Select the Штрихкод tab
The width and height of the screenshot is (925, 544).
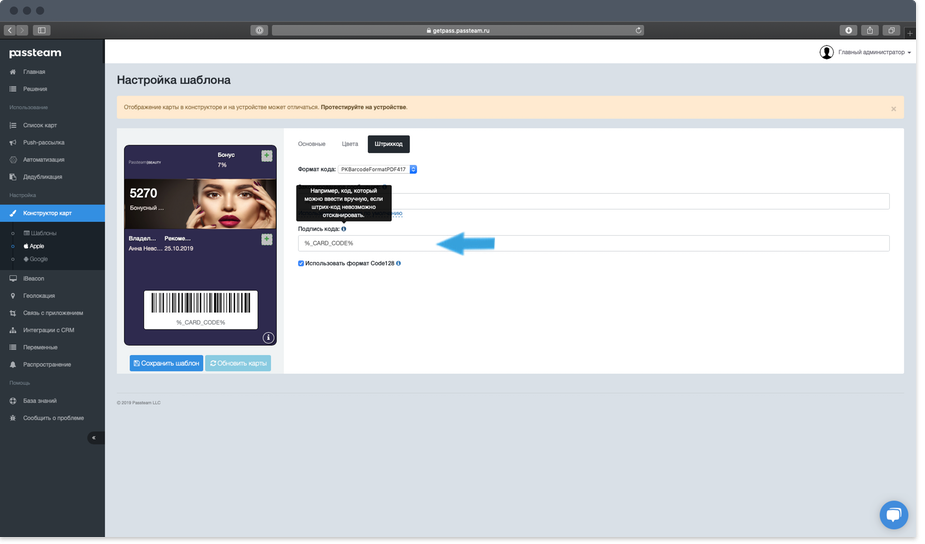click(x=389, y=145)
